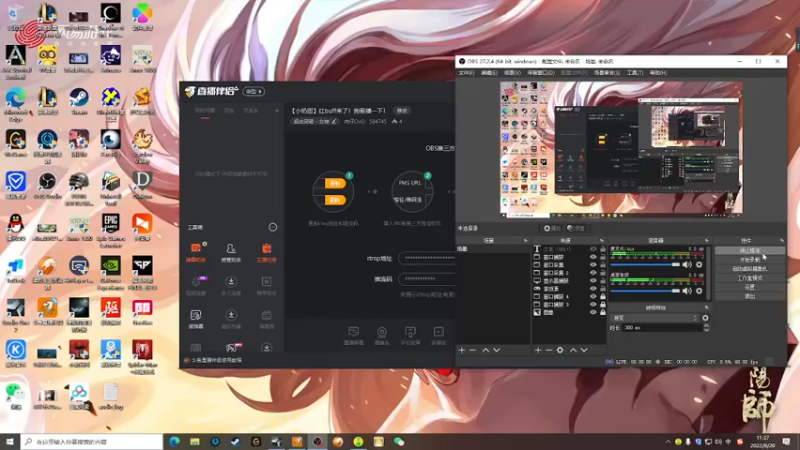Screen dimensions: 800x450
Task: Hide the 图像 source with the eye icon
Action: 593,312
